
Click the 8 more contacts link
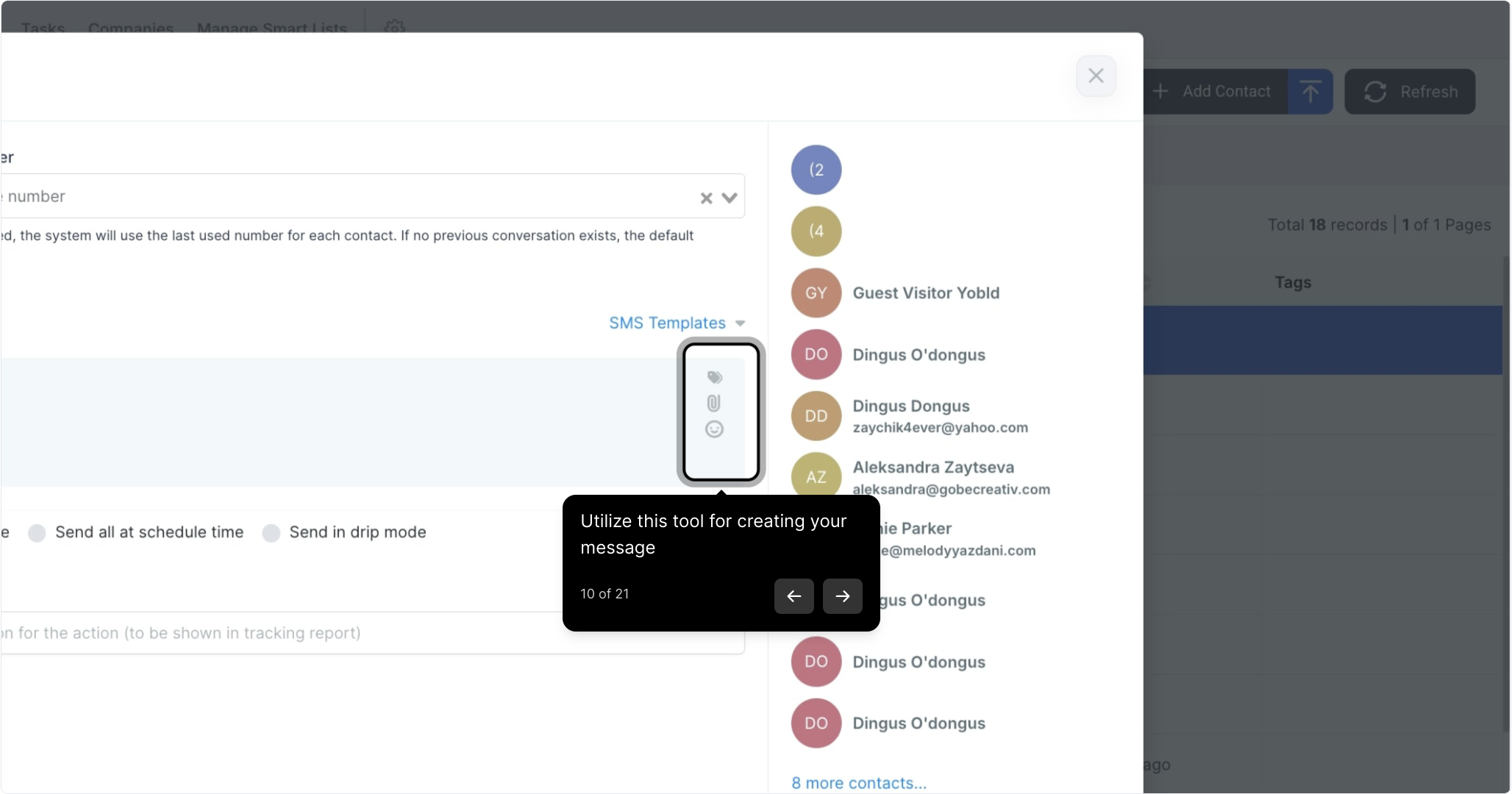click(x=858, y=783)
